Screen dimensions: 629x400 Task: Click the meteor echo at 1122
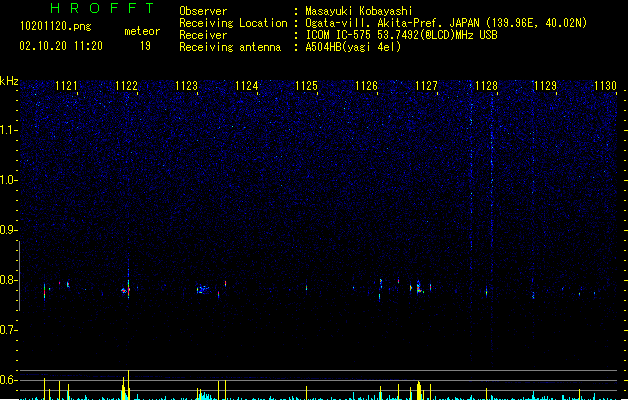pos(127,288)
